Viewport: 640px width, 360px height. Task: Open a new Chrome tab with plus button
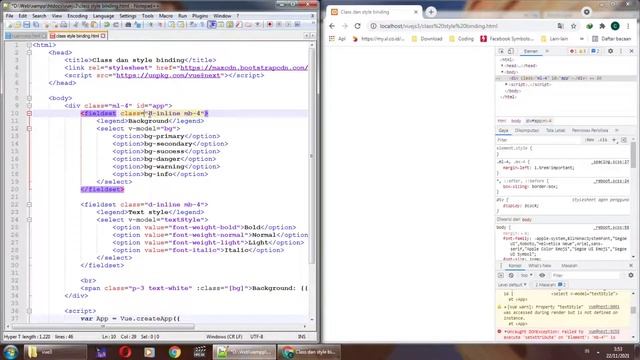click(431, 12)
